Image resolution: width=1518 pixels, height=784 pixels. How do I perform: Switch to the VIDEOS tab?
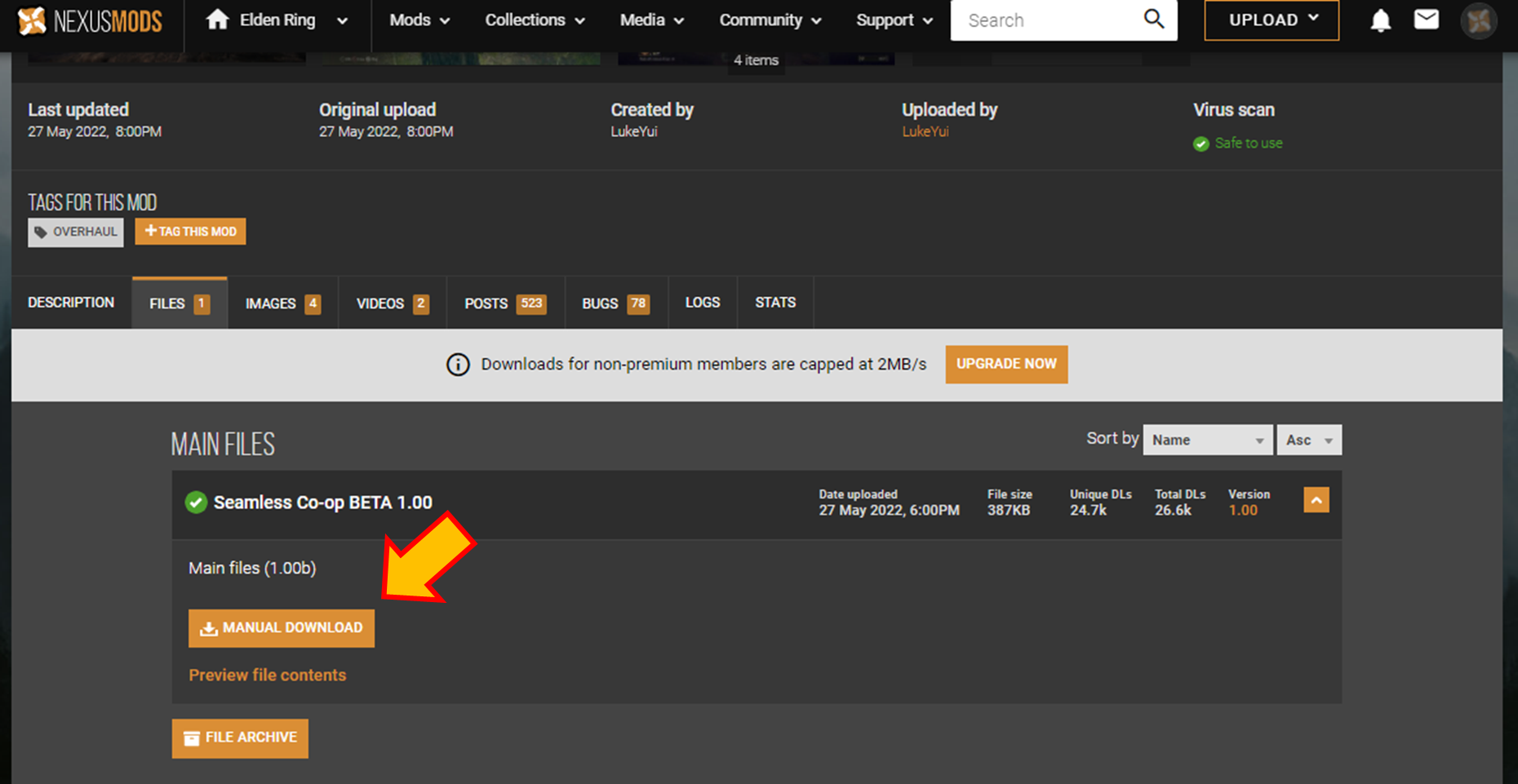(x=393, y=303)
